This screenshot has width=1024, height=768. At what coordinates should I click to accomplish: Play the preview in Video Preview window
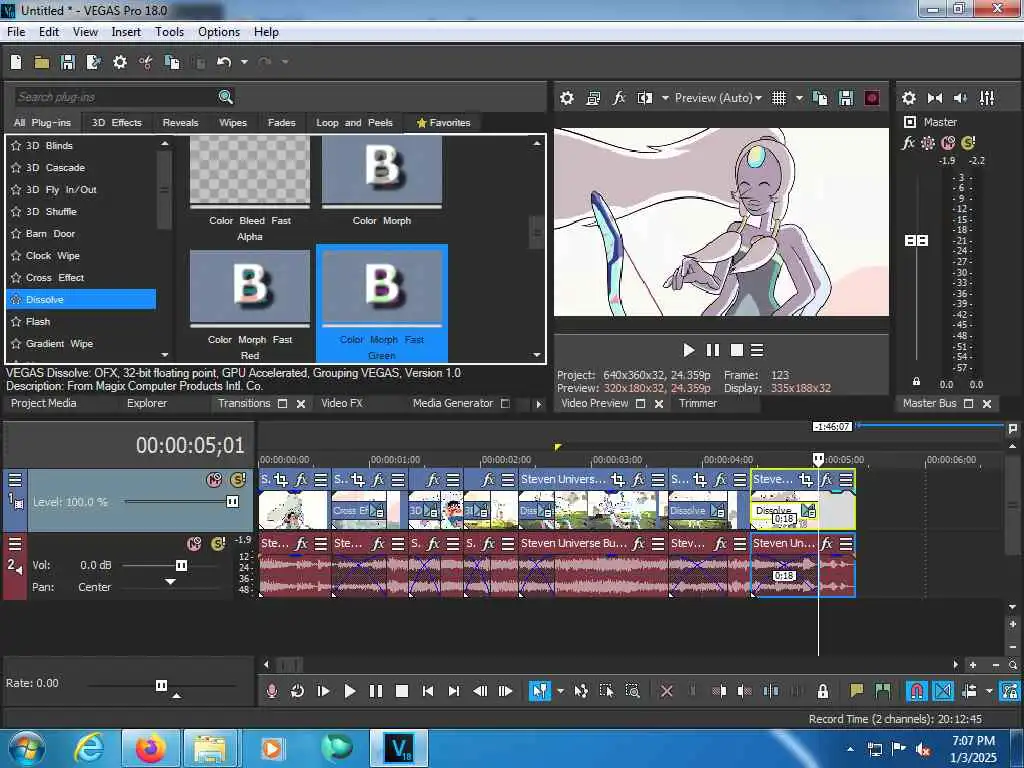(x=688, y=351)
